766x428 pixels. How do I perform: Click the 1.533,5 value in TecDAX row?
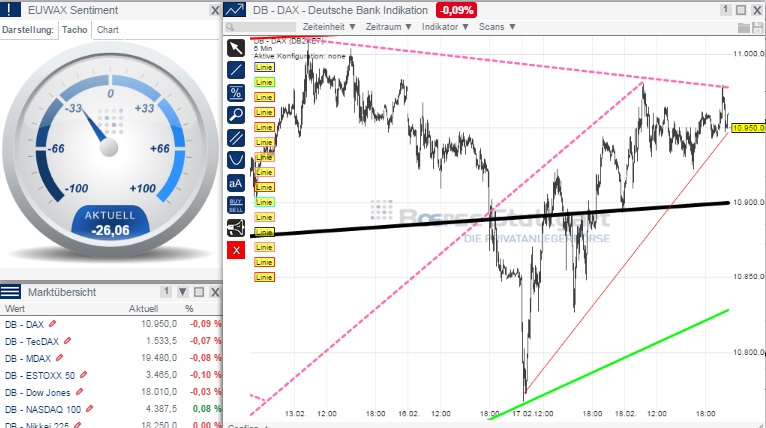(x=162, y=341)
